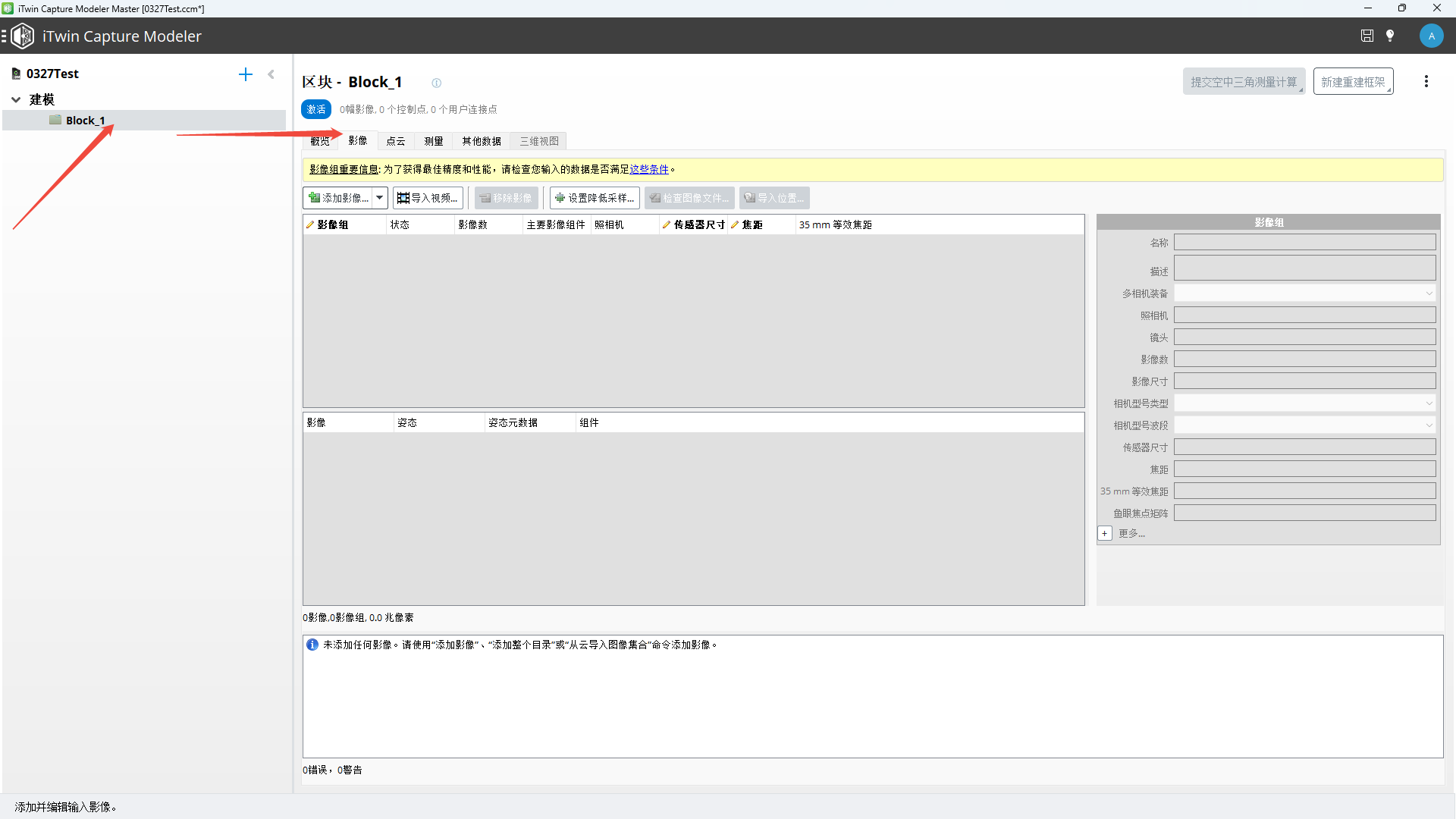The image size is (1456, 819).
Task: Click the save project icon in header
Action: (1367, 36)
